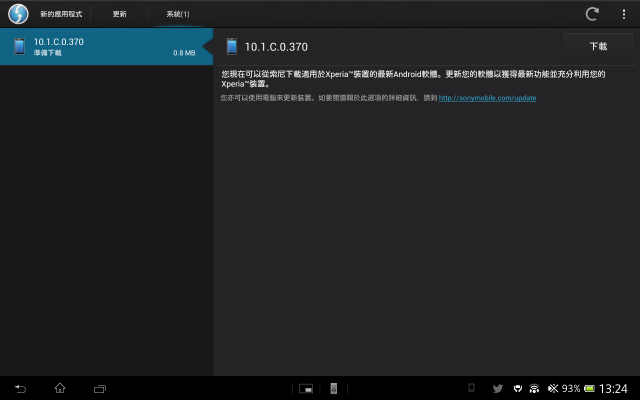Tap the phone notification icon in status bar
640x400 pixels.
(471, 388)
